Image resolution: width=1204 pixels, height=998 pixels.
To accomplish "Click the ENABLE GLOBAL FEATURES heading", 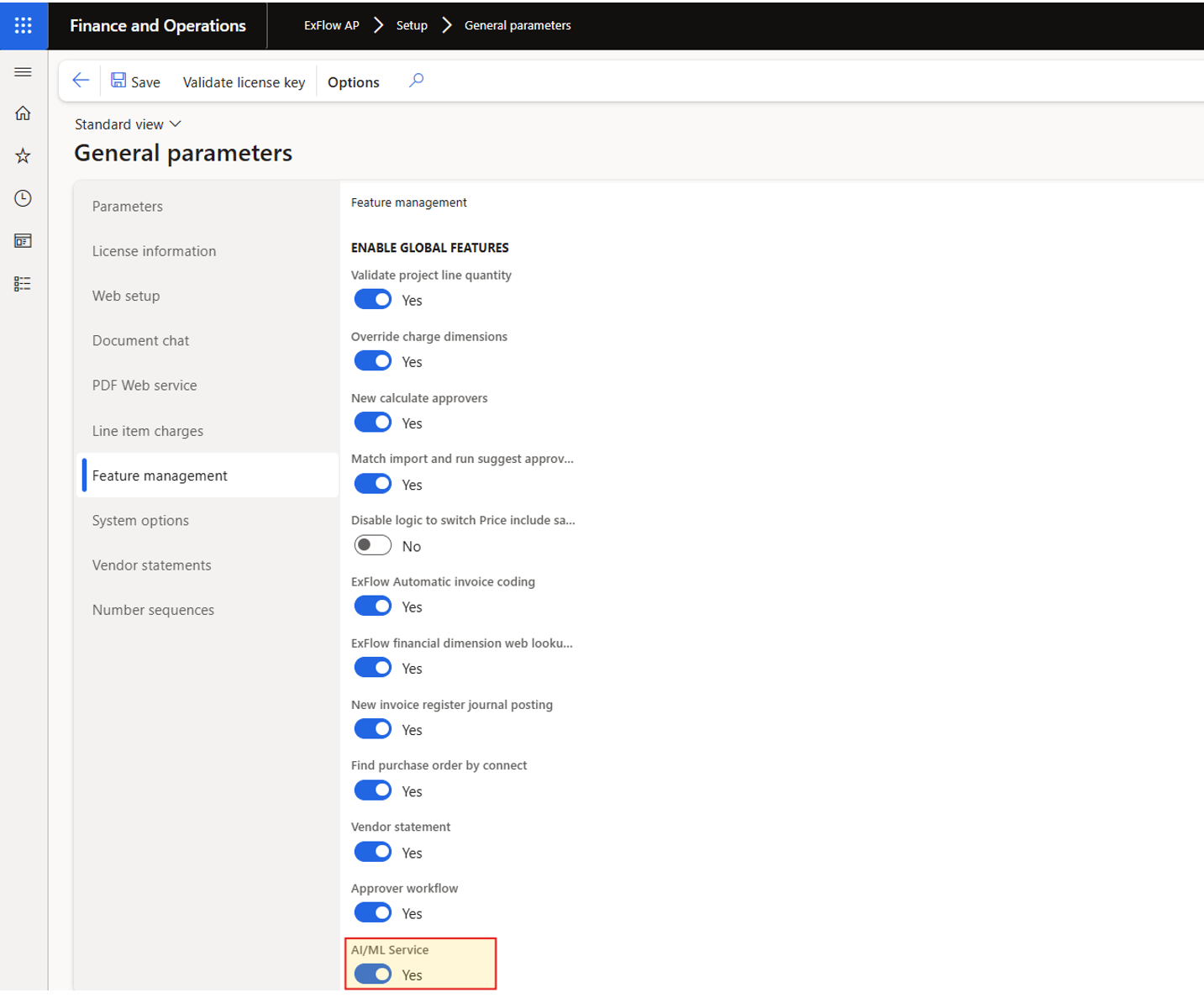I will (430, 248).
